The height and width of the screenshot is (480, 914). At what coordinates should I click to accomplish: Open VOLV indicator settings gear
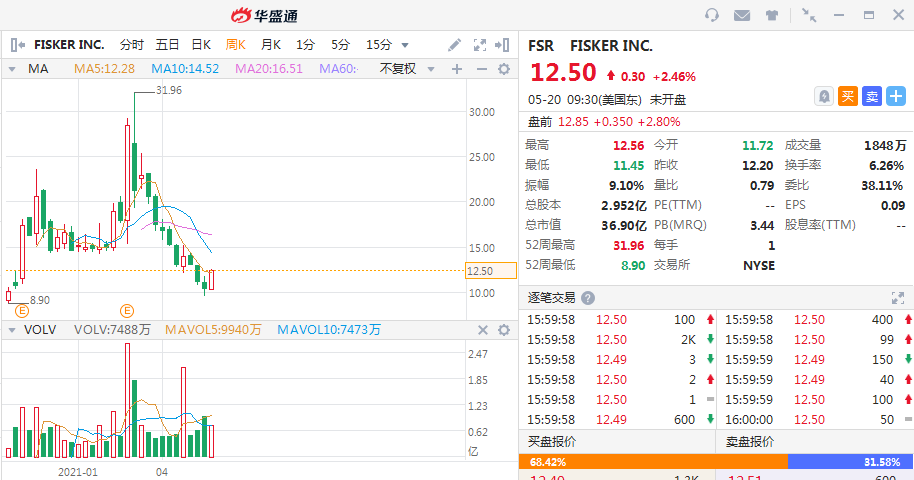point(504,330)
